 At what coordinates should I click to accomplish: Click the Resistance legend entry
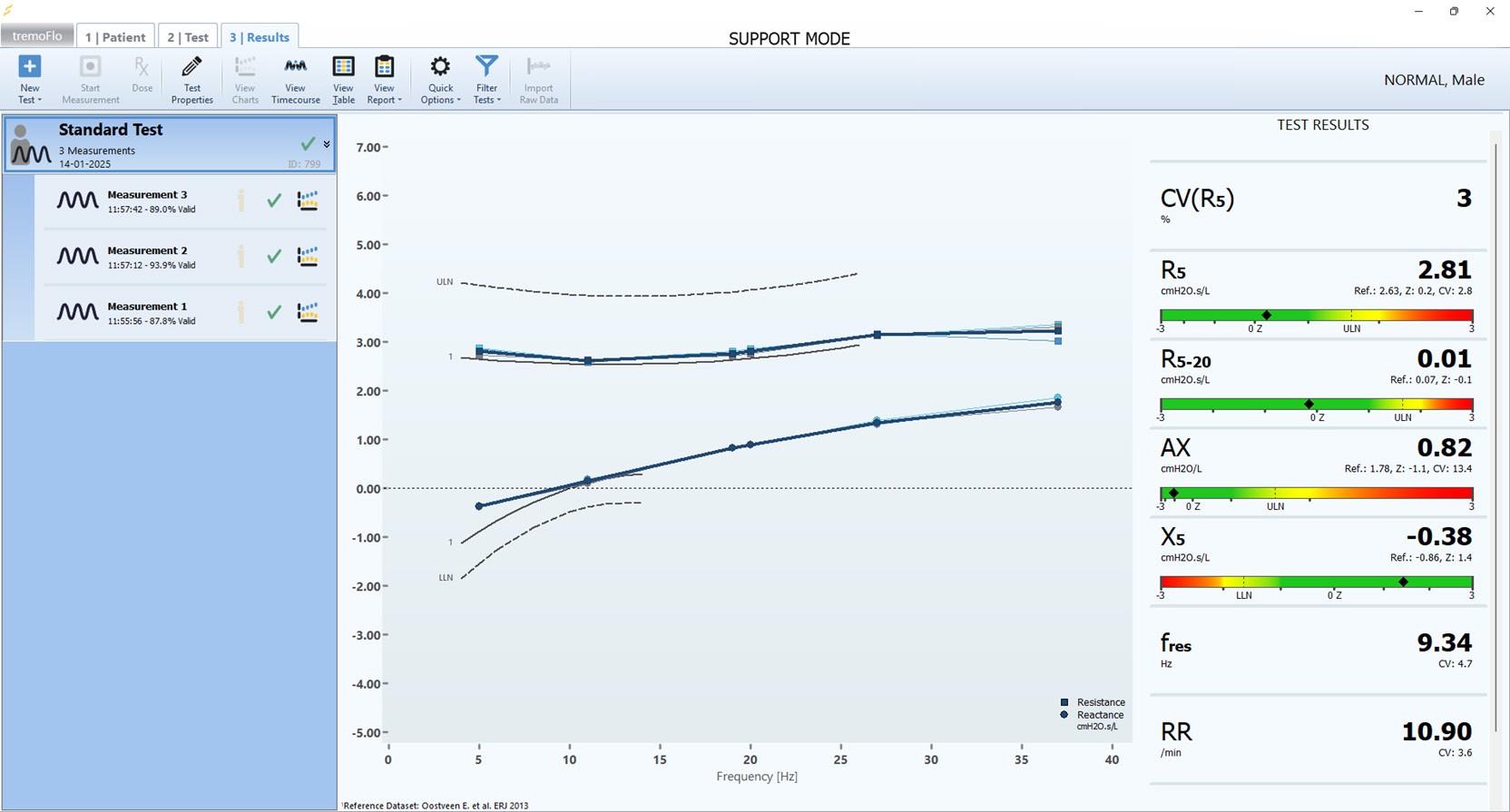(x=1093, y=702)
